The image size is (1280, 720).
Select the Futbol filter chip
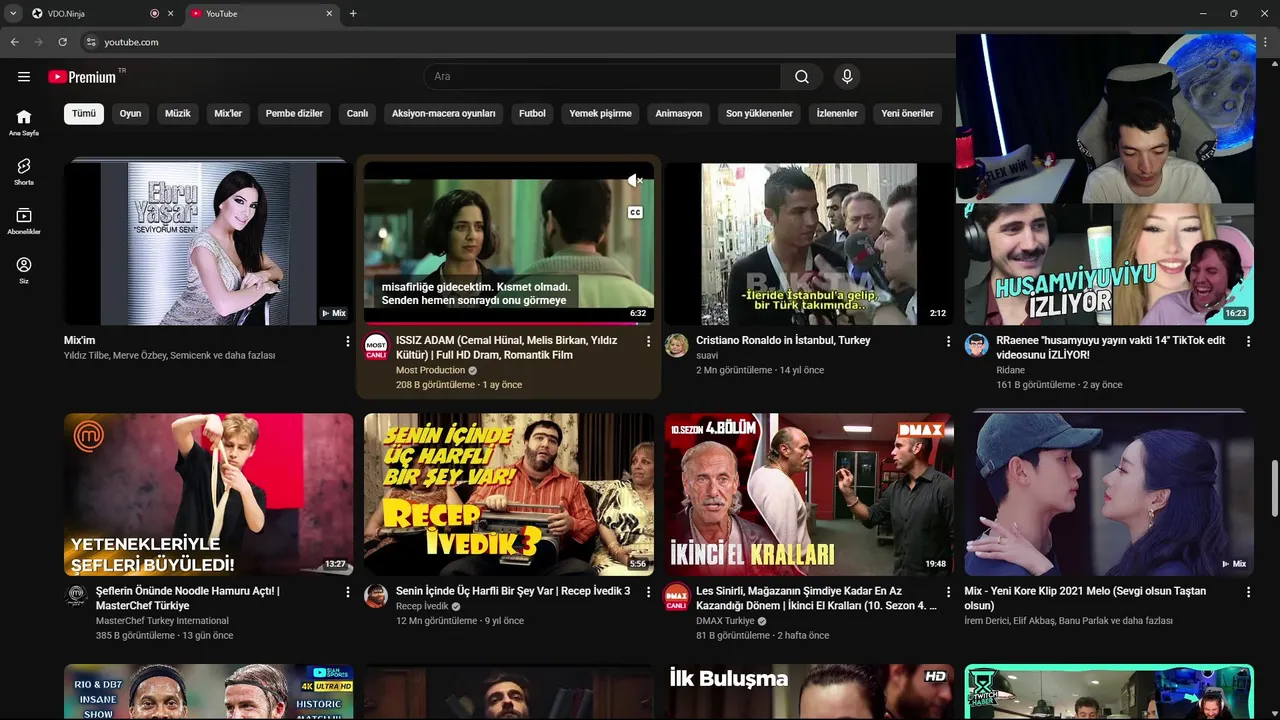pyautogui.click(x=532, y=113)
